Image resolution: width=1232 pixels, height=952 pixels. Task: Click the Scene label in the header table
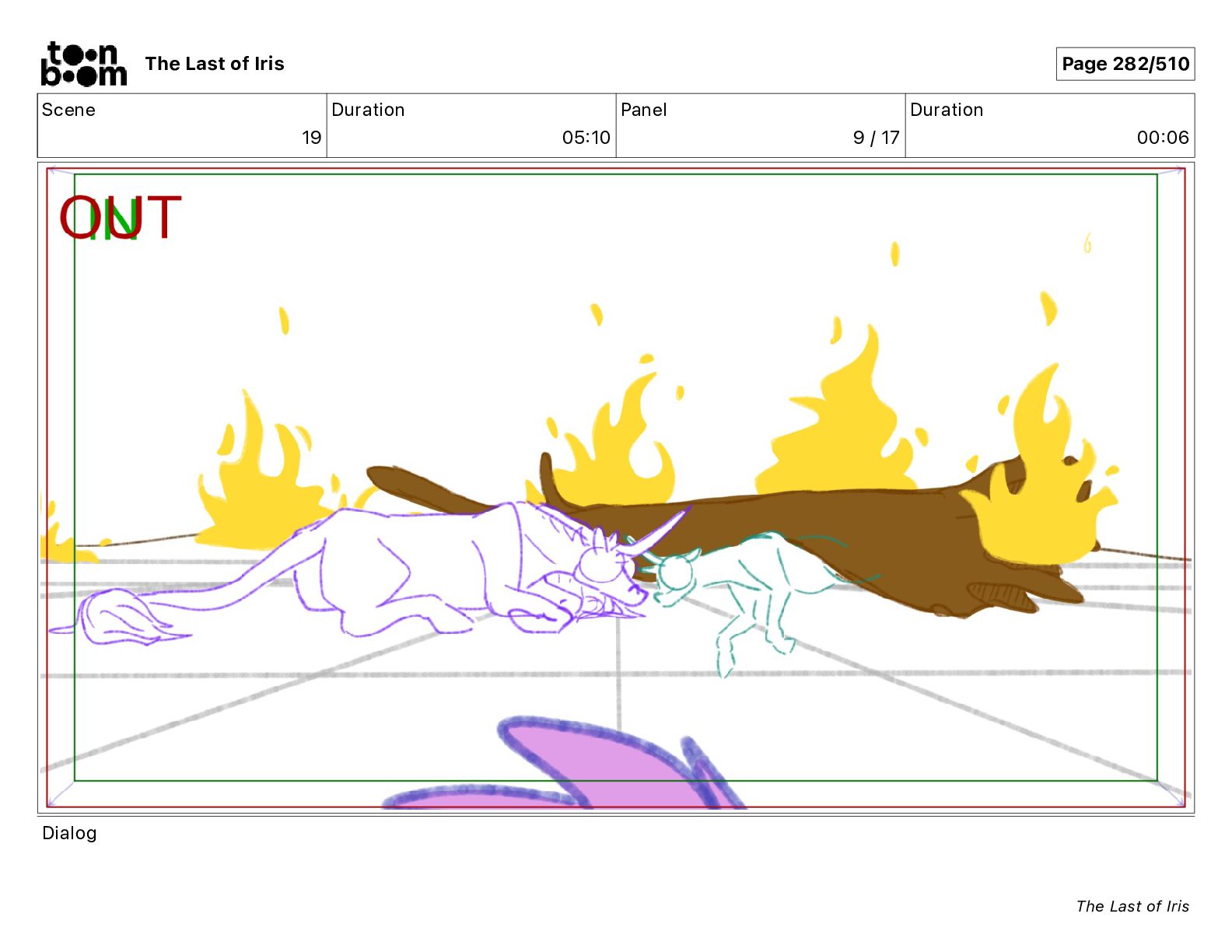click(68, 110)
